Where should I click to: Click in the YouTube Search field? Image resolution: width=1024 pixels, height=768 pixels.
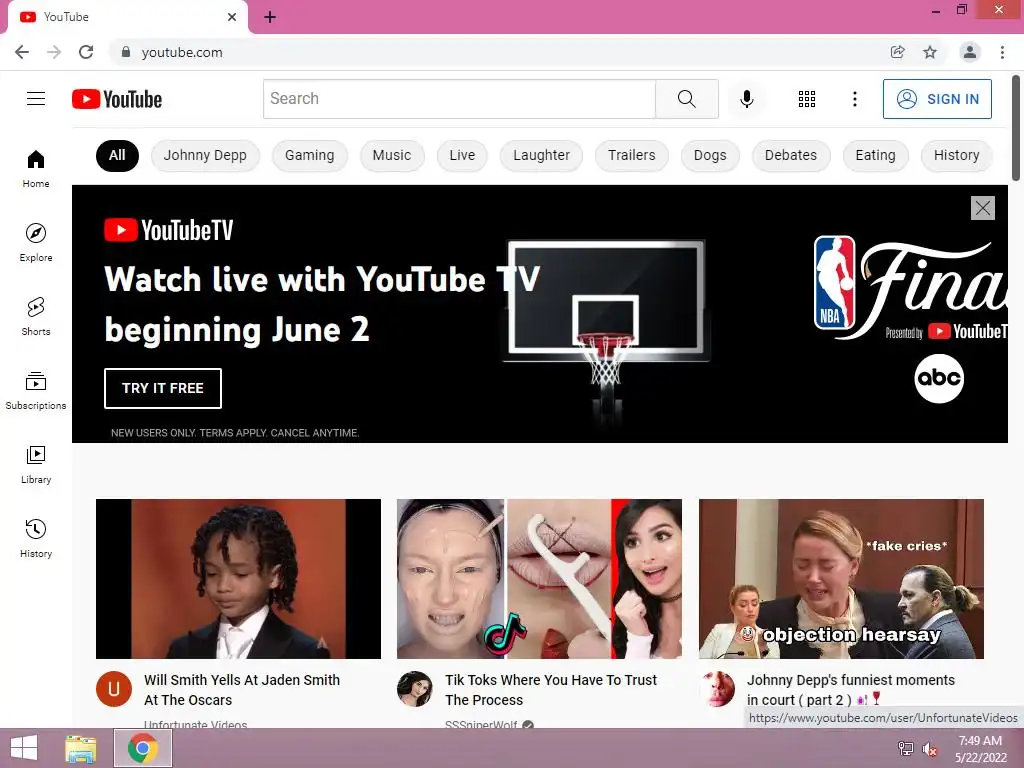pos(459,99)
